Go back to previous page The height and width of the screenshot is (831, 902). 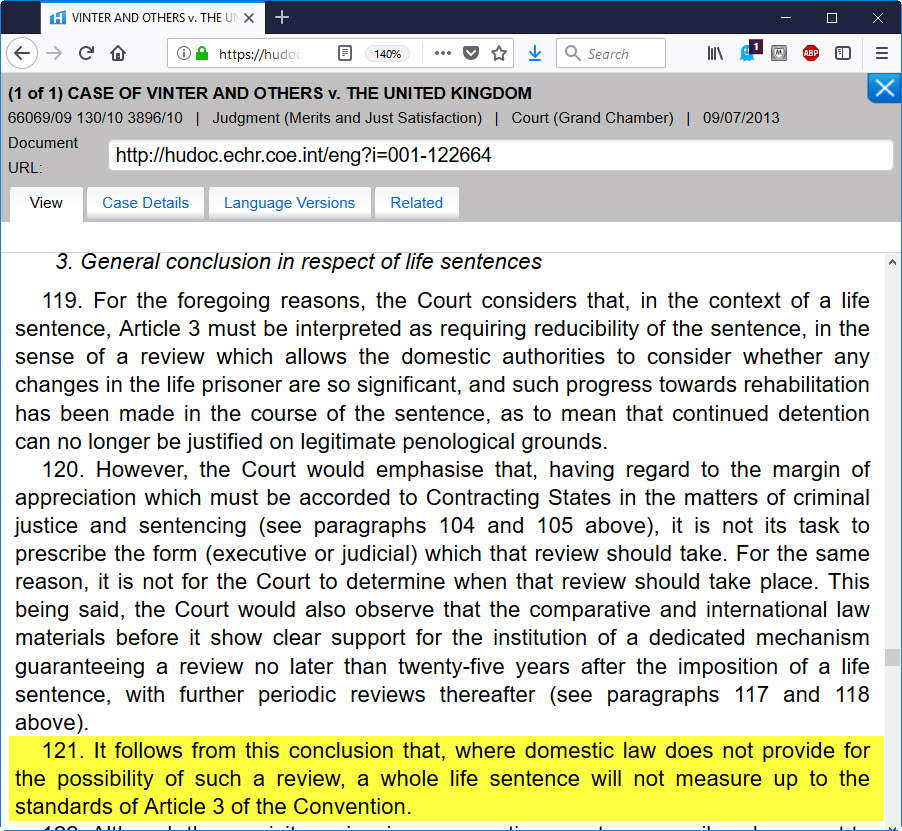click(x=22, y=53)
